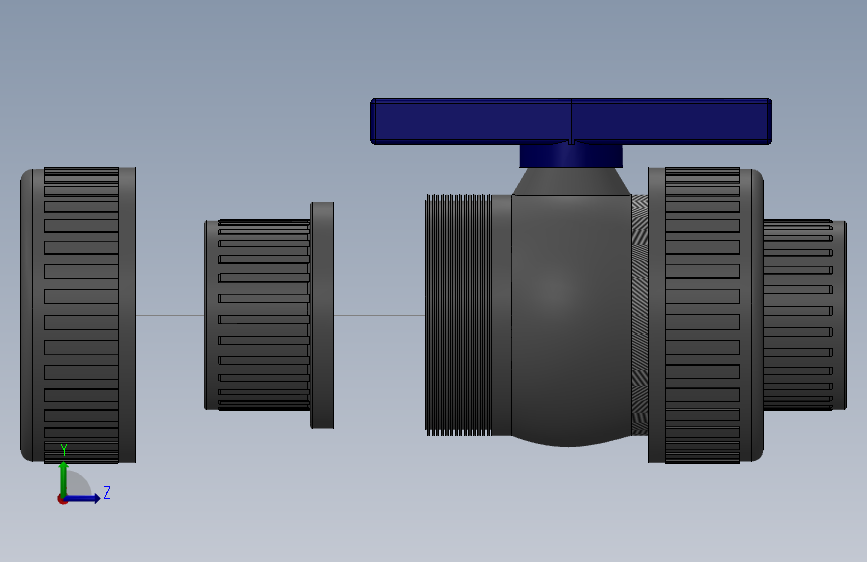Select the explode line between nut and connector

pos(170,315)
